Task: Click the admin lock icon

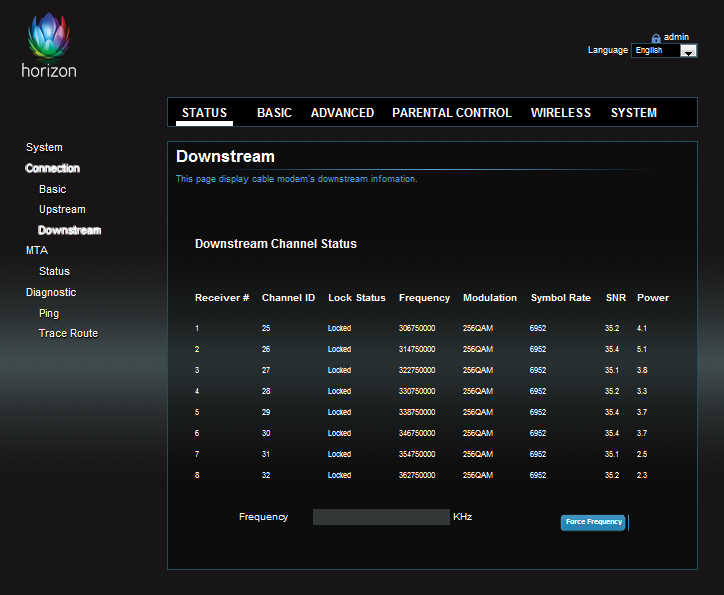Action: tap(656, 38)
